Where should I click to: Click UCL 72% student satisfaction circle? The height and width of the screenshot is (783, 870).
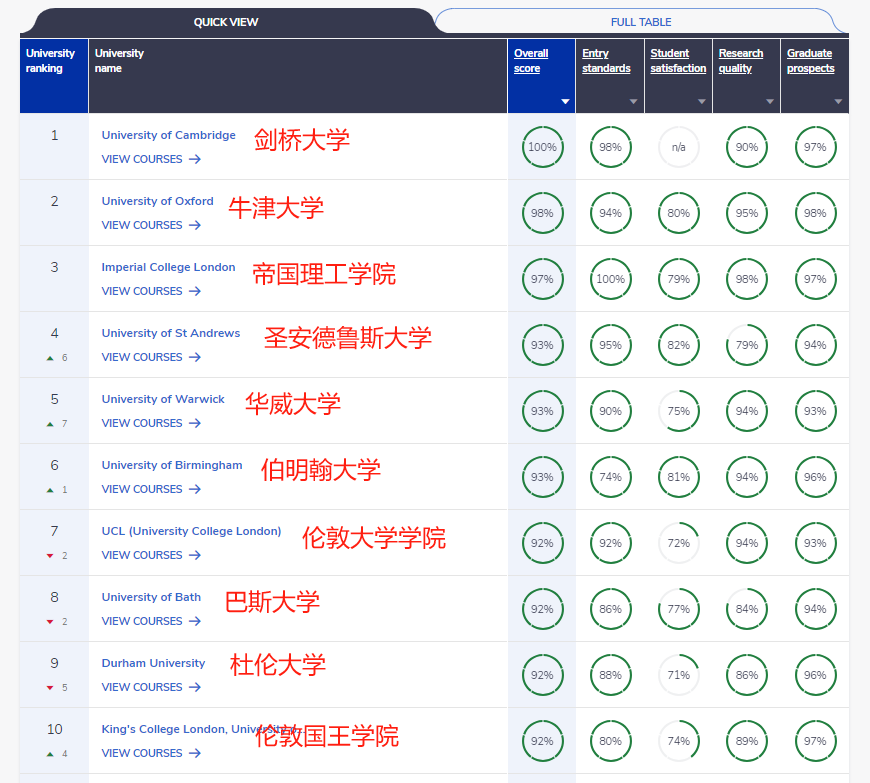[679, 543]
